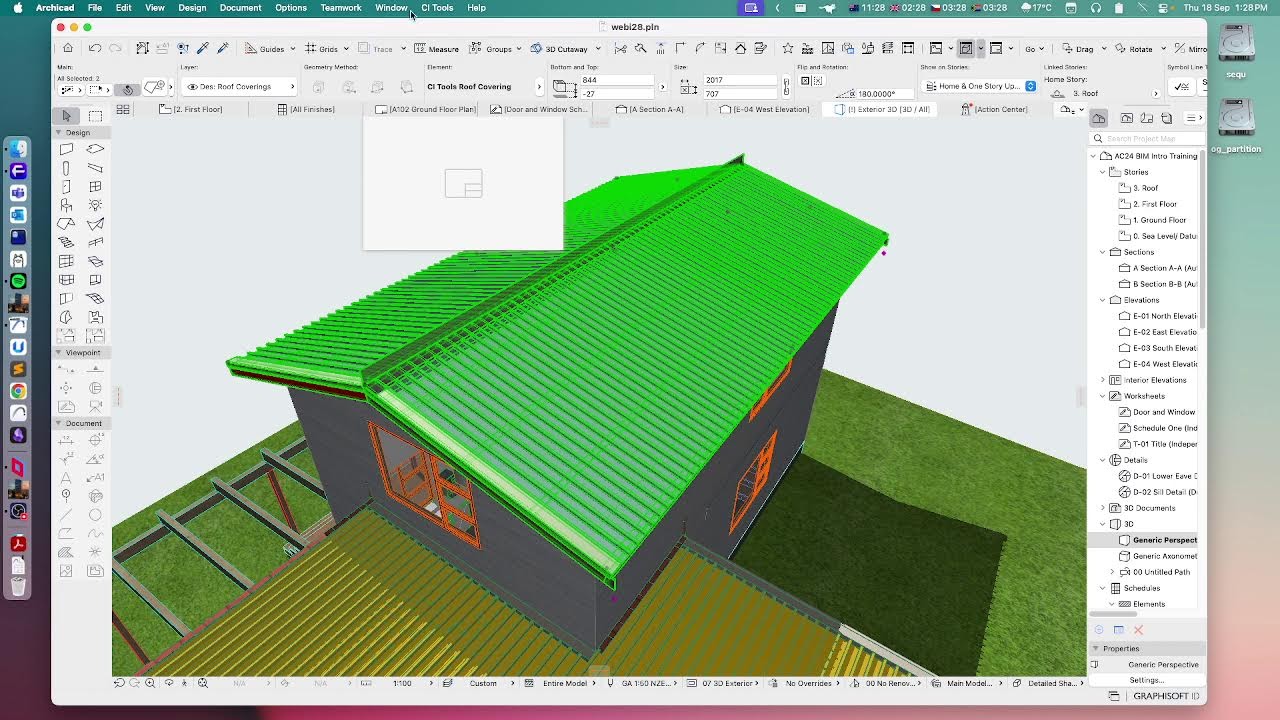Click the zoom magnifier icon in bottom bar
The image size is (1280, 720).
(x=150, y=683)
